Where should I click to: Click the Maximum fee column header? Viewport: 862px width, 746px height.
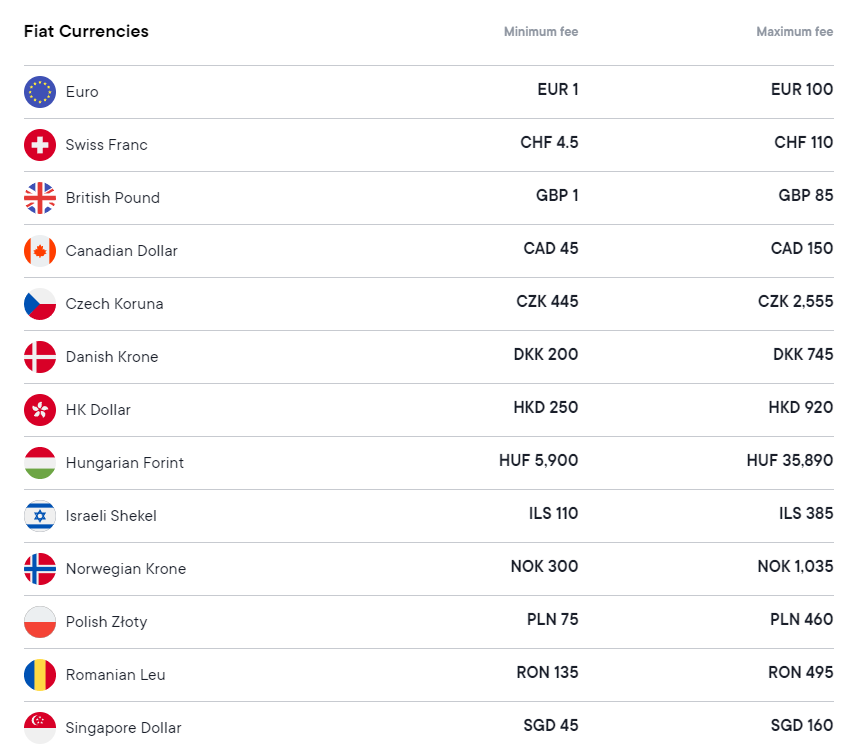pos(794,32)
